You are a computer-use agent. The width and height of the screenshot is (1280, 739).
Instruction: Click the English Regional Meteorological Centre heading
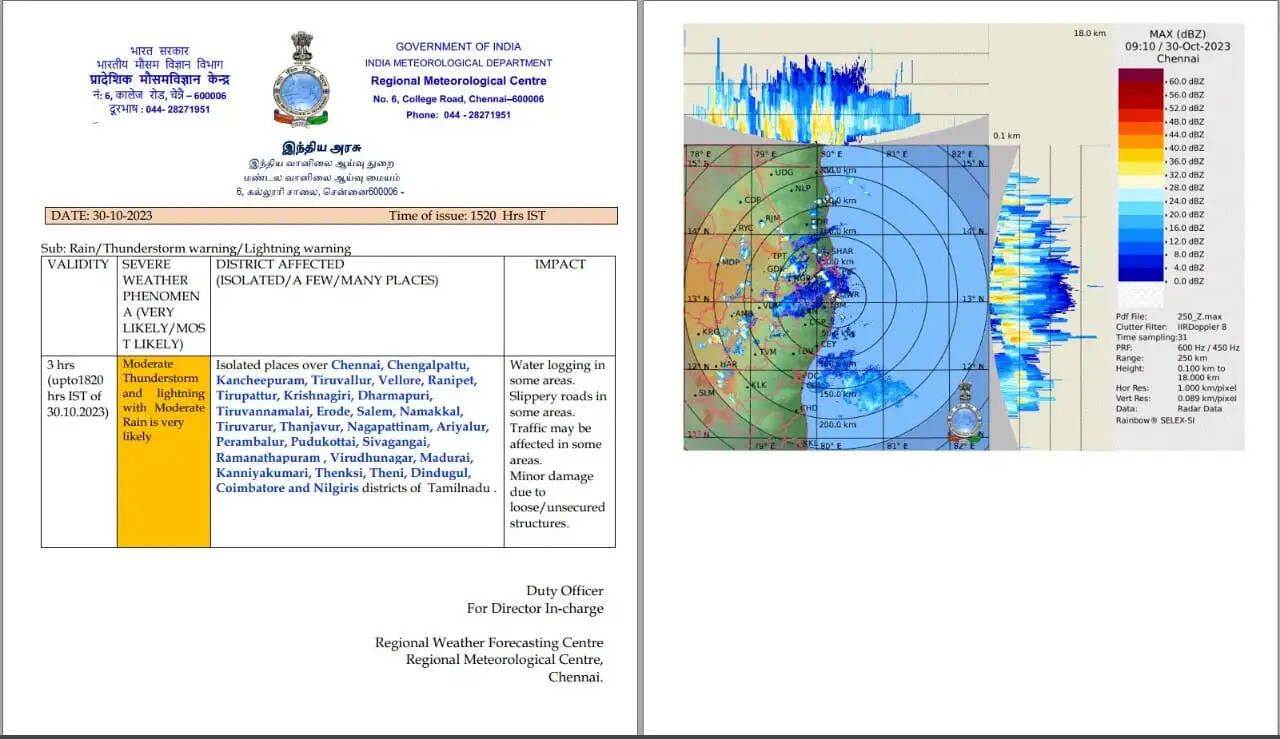[458, 81]
